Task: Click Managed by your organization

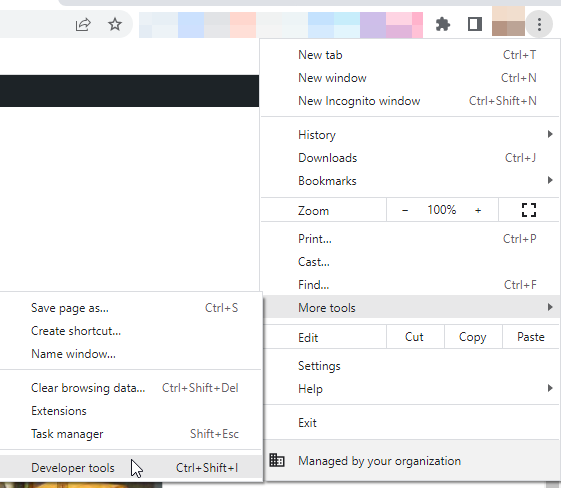Action: pos(411,461)
